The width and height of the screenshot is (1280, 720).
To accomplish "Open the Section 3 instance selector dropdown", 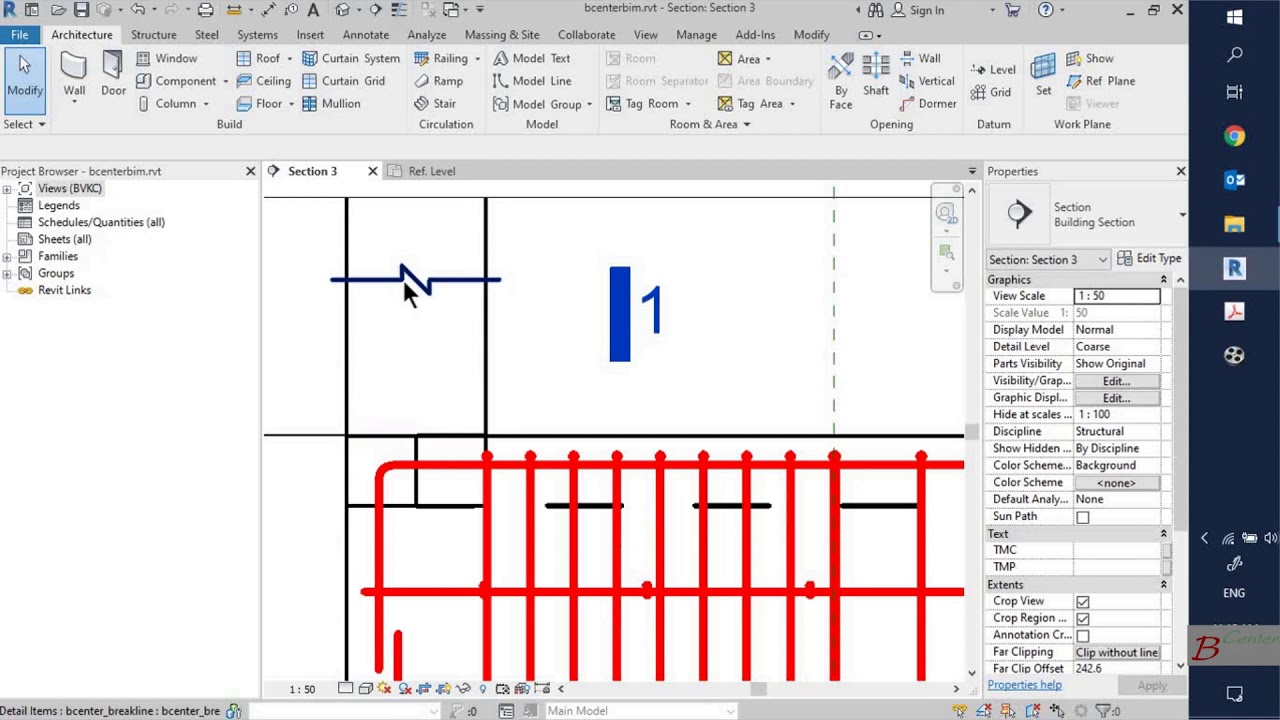I will pyautogui.click(x=1102, y=260).
